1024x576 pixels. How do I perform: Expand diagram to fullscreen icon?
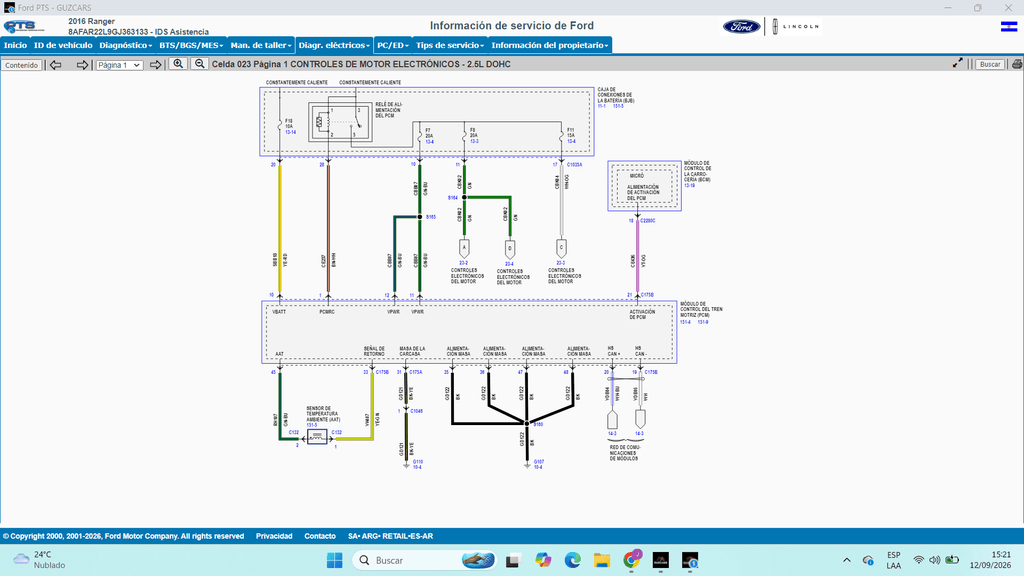957,63
